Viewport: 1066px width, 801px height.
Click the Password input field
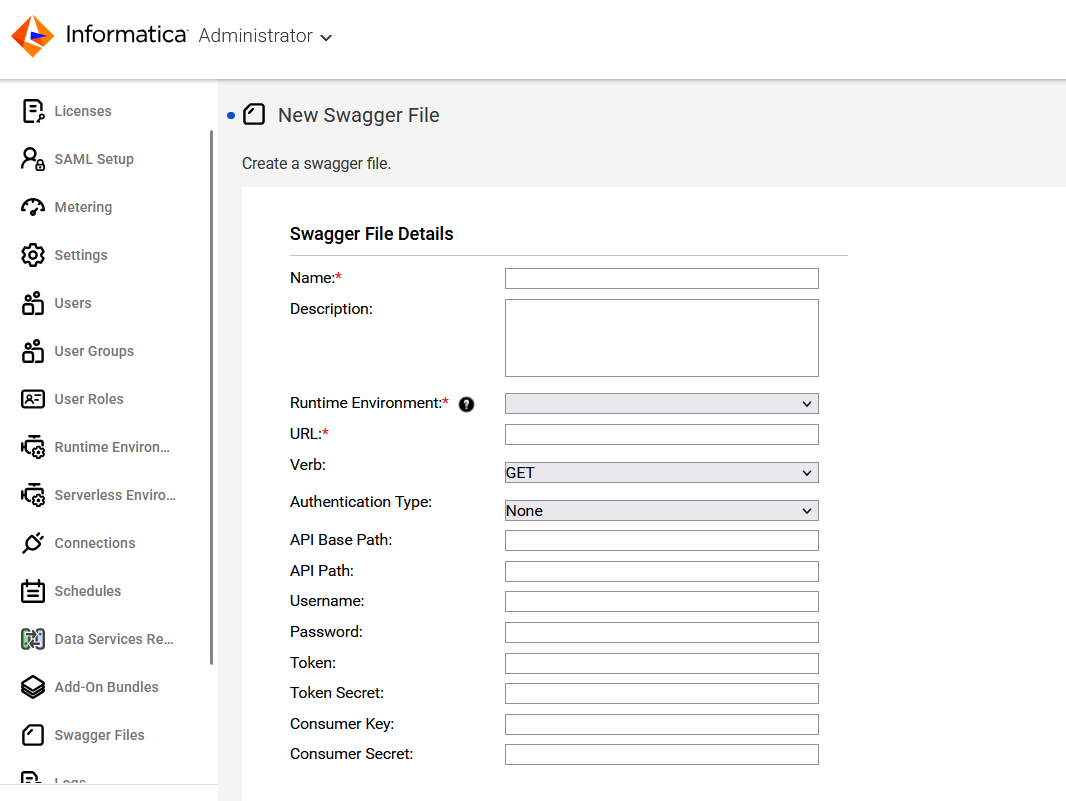pos(661,632)
